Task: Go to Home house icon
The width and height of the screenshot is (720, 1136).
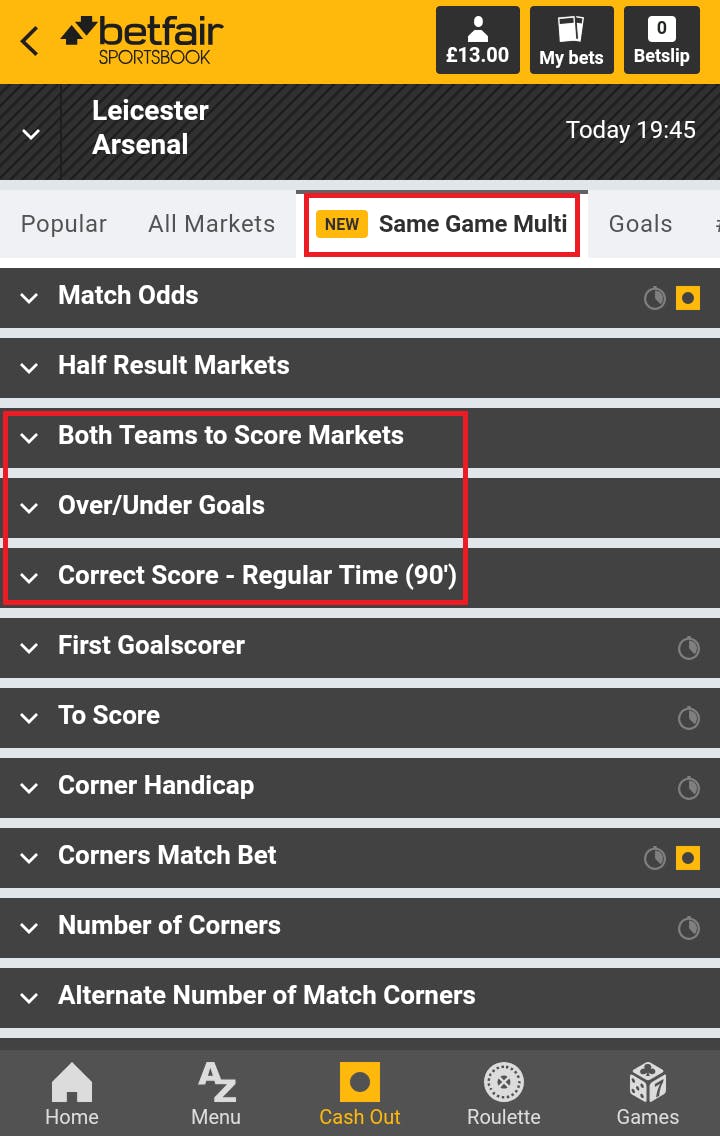Action: [72, 1093]
